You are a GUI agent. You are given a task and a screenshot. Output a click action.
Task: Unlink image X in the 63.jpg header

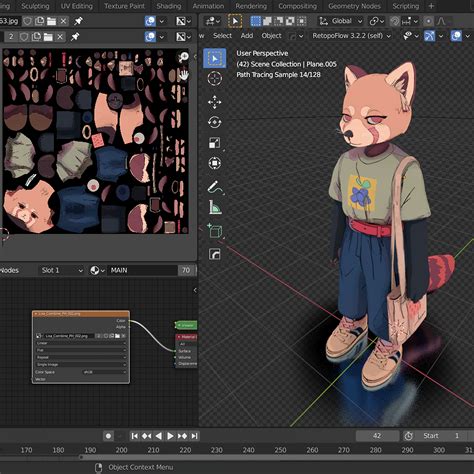(x=63, y=21)
